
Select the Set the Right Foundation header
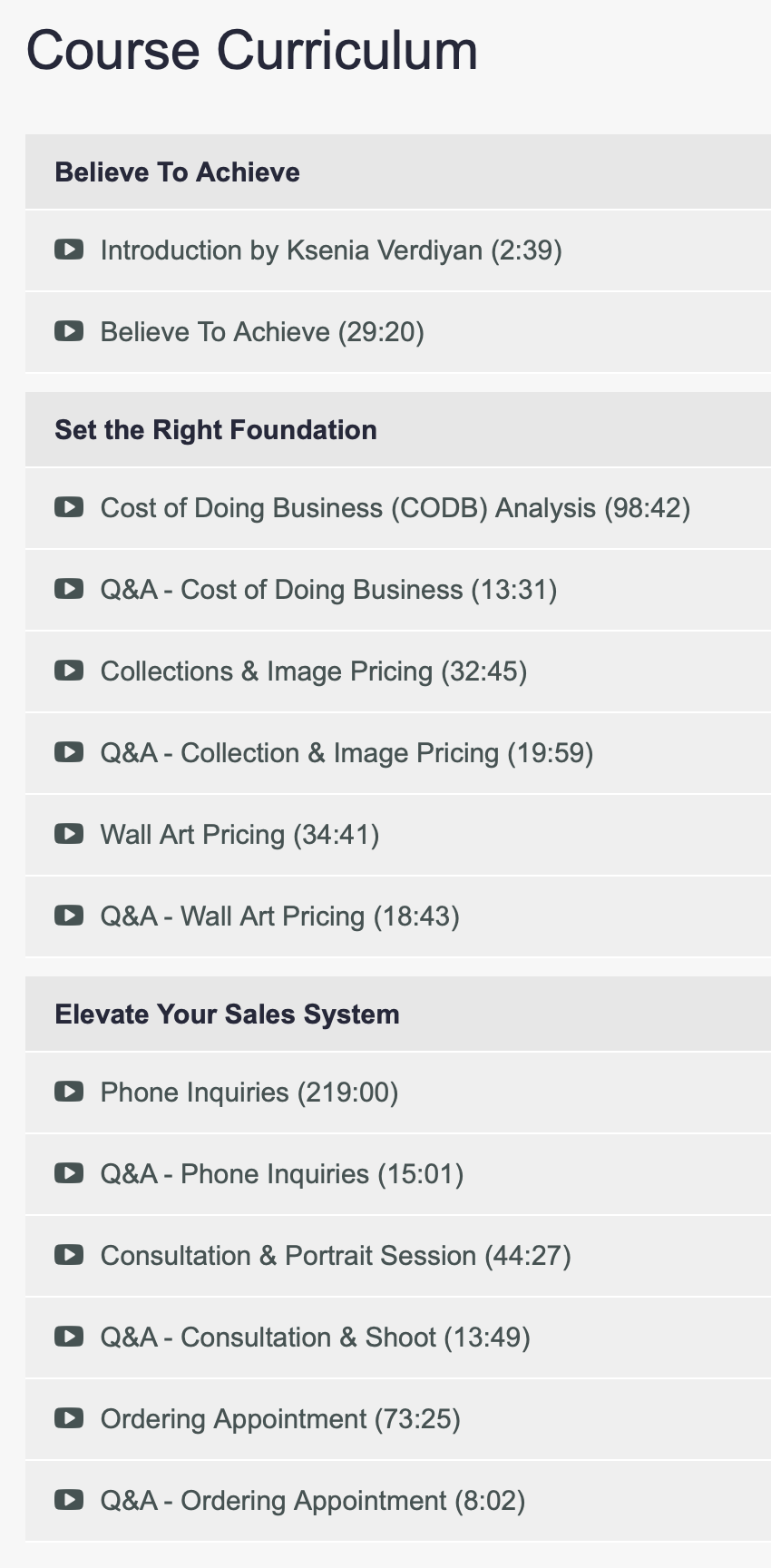coord(398,429)
